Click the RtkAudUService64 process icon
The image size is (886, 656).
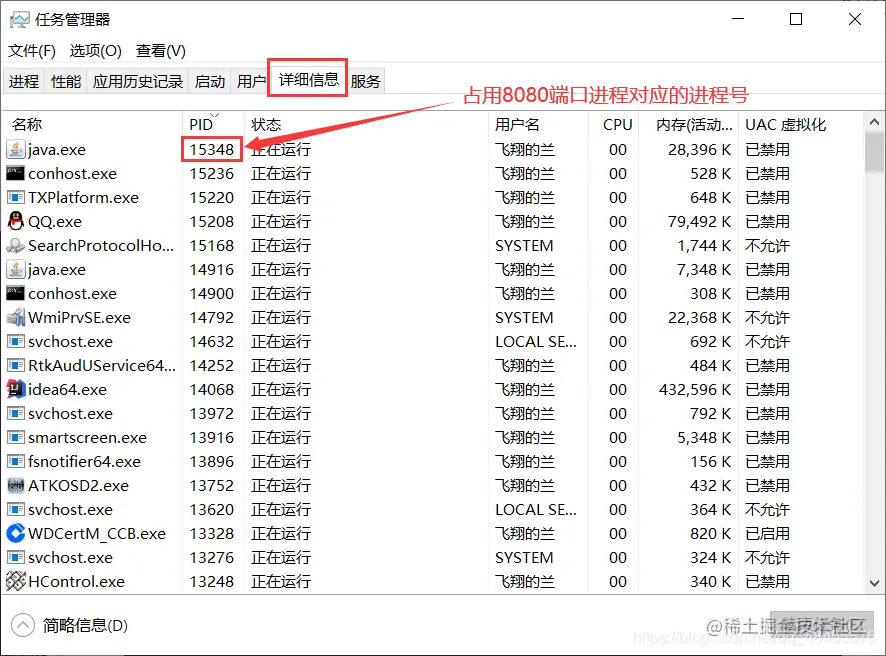tap(16, 366)
